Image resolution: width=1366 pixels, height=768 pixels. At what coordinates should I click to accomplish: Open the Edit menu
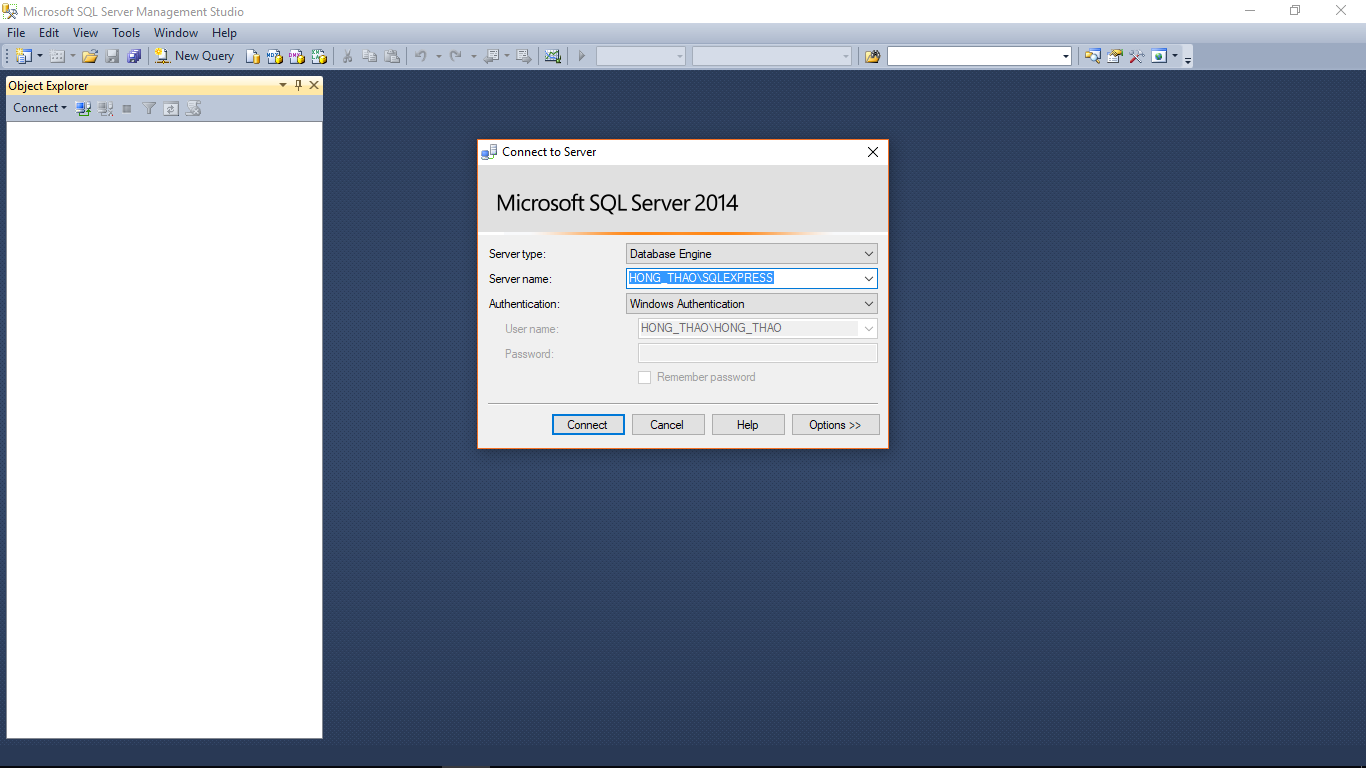(x=49, y=33)
